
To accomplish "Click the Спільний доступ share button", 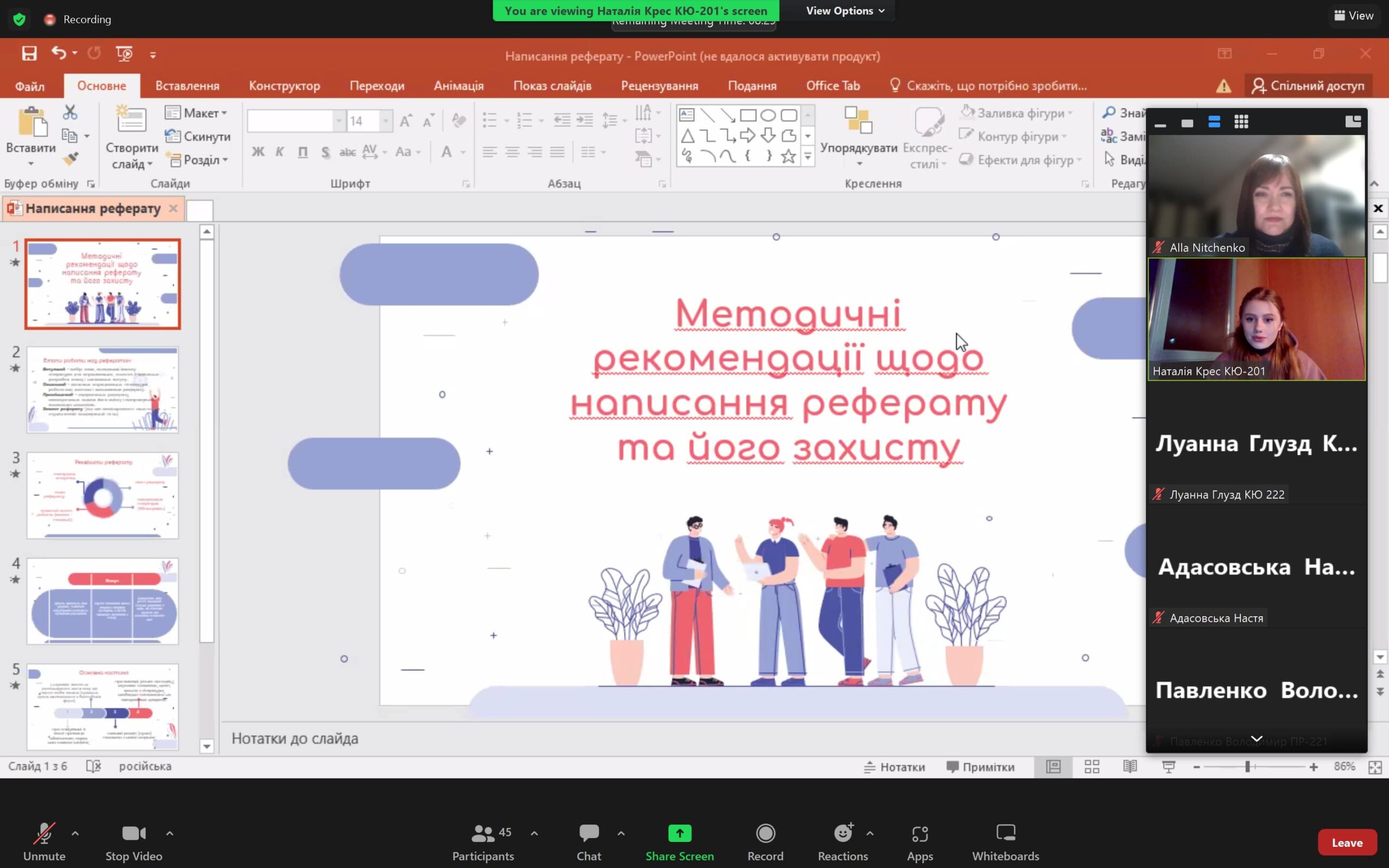I will pos(1308,86).
